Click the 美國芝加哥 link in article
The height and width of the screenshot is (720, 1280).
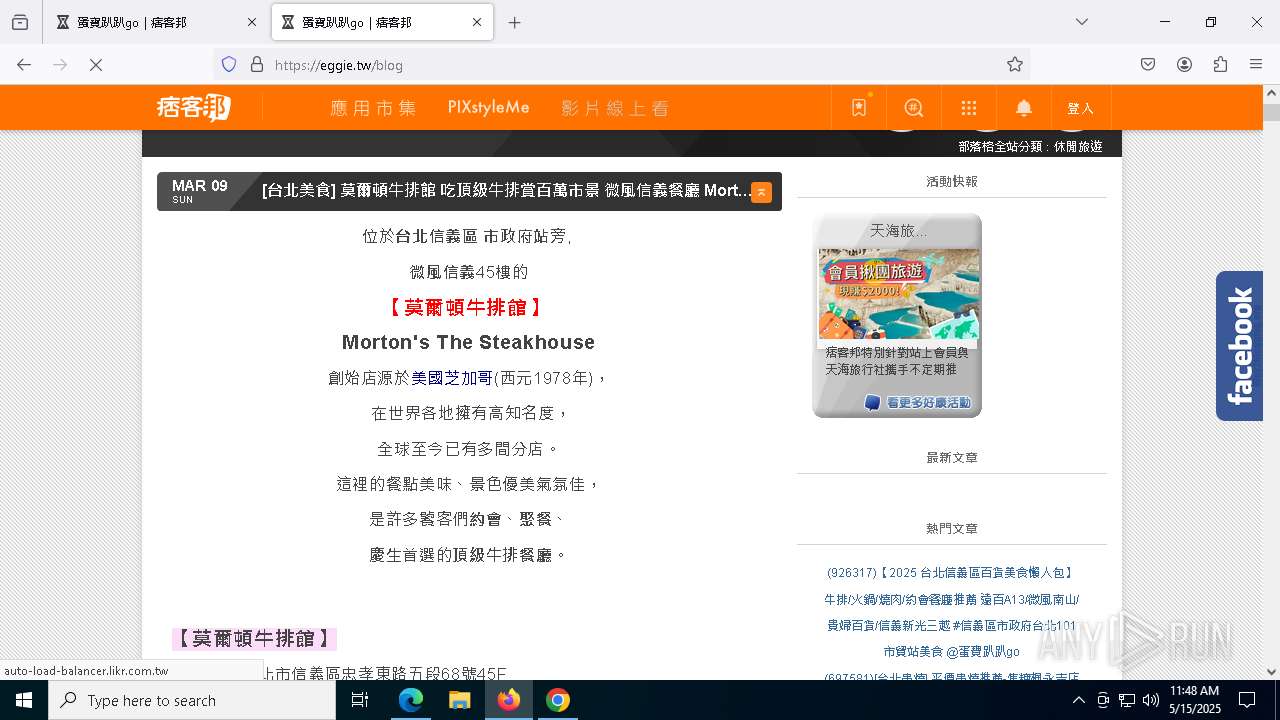[x=452, y=378]
